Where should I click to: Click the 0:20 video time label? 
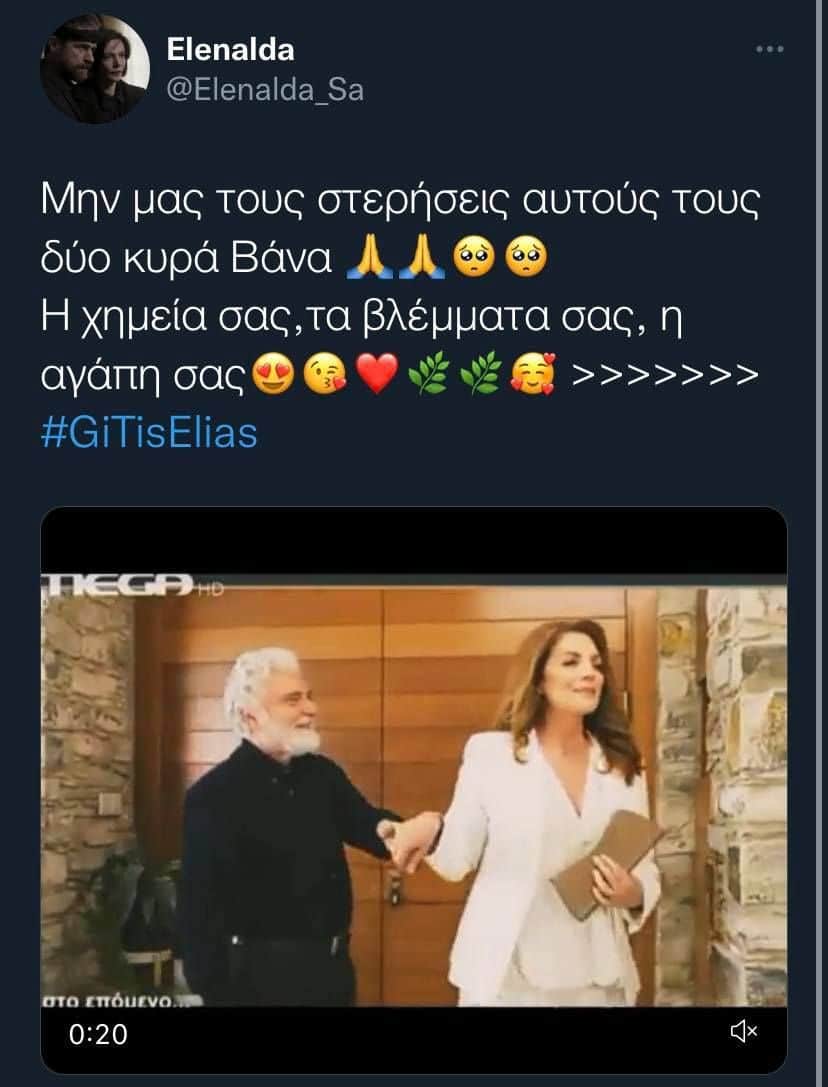(x=98, y=1034)
